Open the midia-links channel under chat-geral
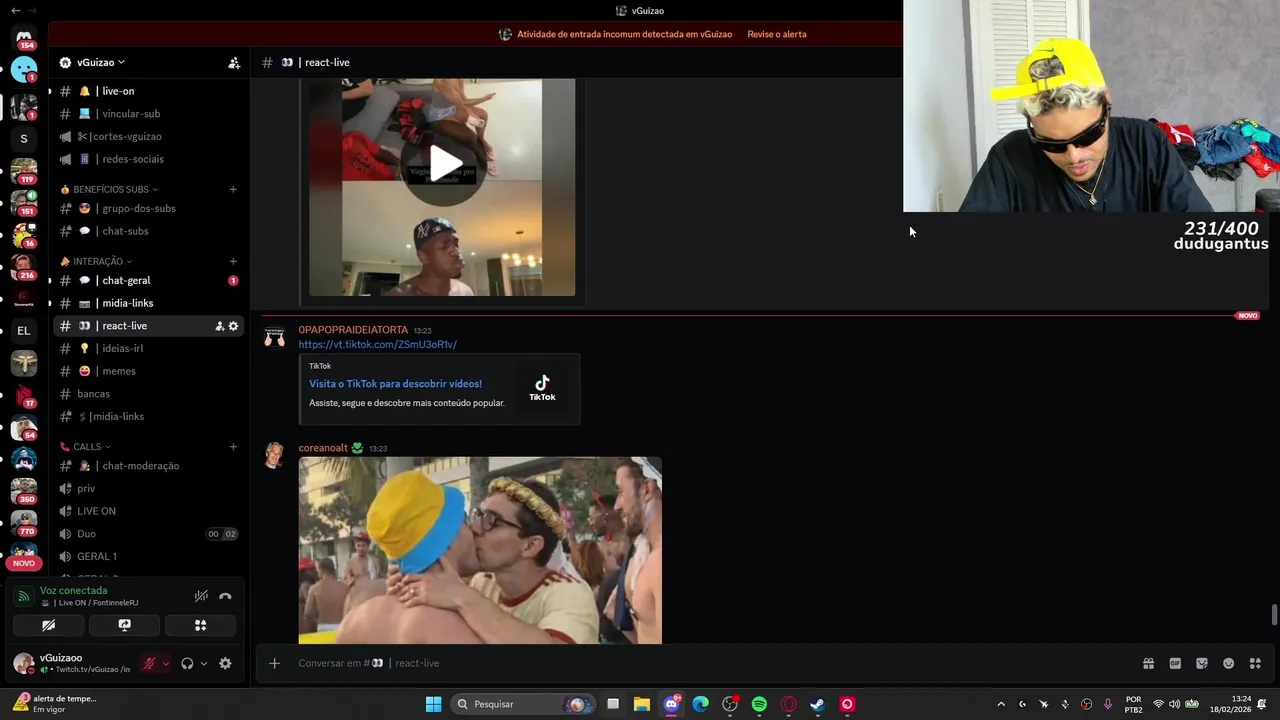 click(x=148, y=303)
